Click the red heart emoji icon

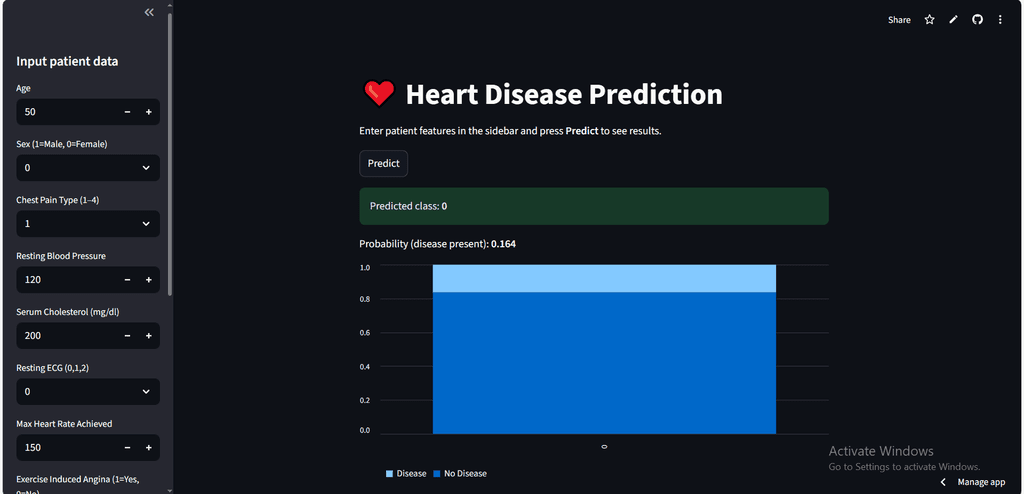point(379,94)
